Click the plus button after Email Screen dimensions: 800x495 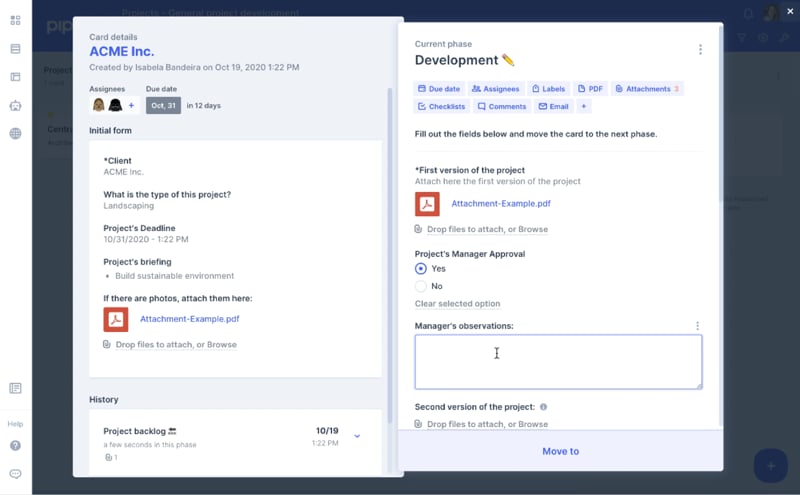click(x=584, y=106)
